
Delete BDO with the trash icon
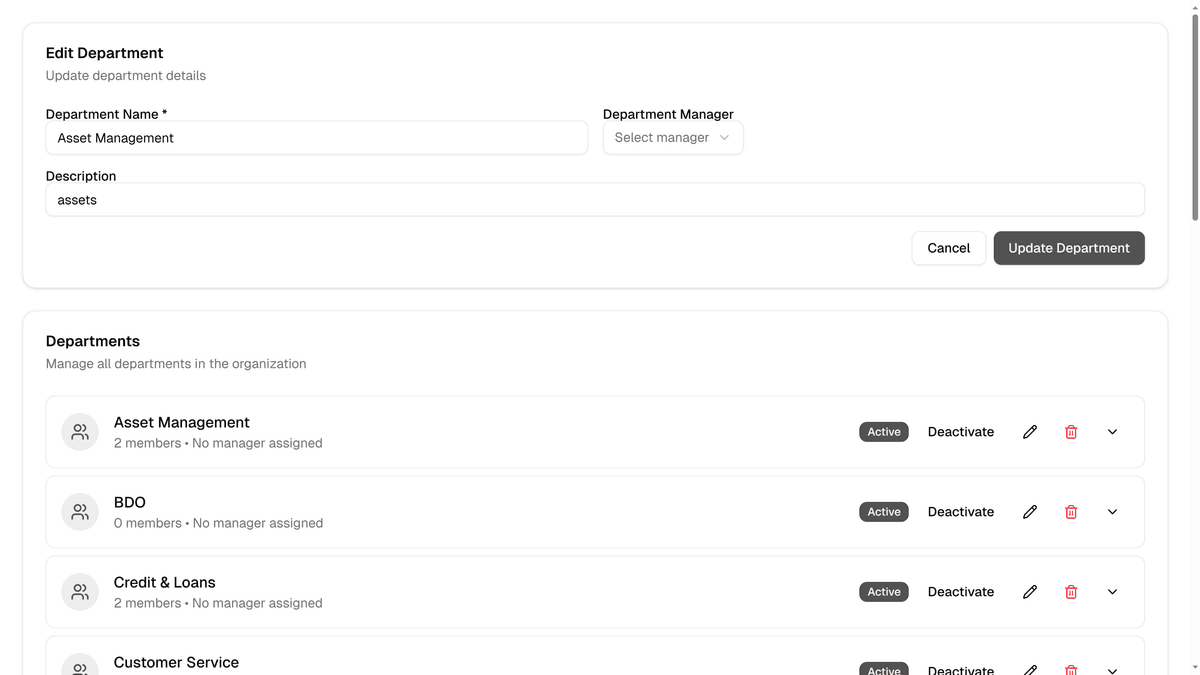click(1071, 512)
